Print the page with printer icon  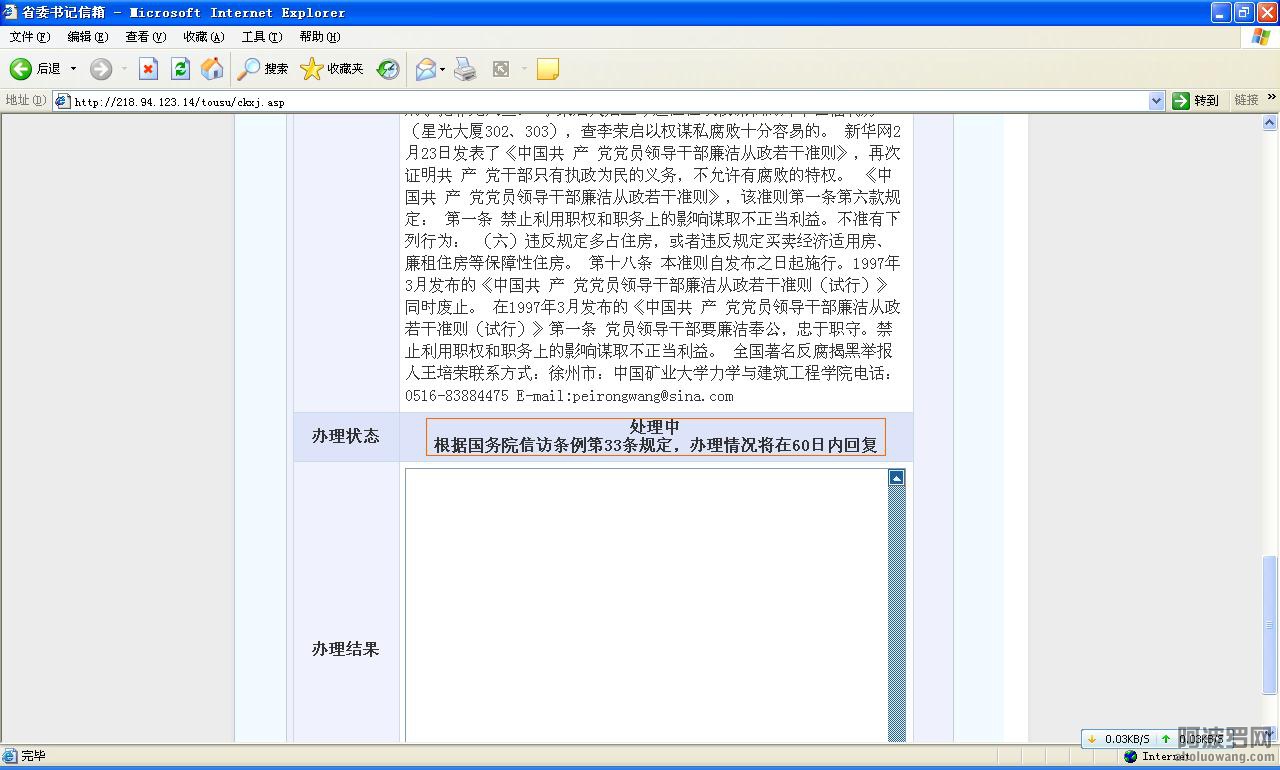(x=465, y=69)
